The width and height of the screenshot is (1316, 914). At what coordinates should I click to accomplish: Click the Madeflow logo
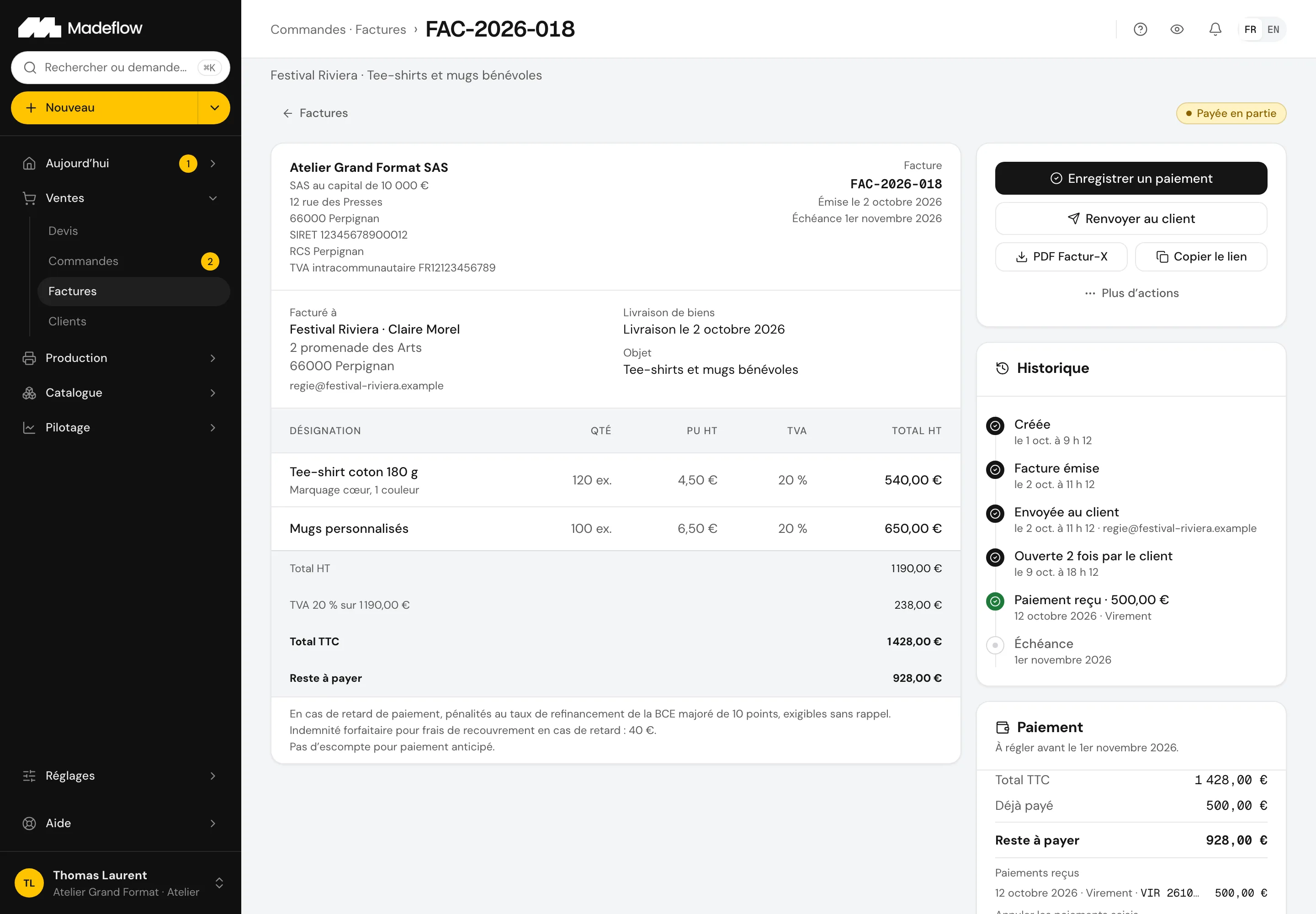[x=80, y=27]
